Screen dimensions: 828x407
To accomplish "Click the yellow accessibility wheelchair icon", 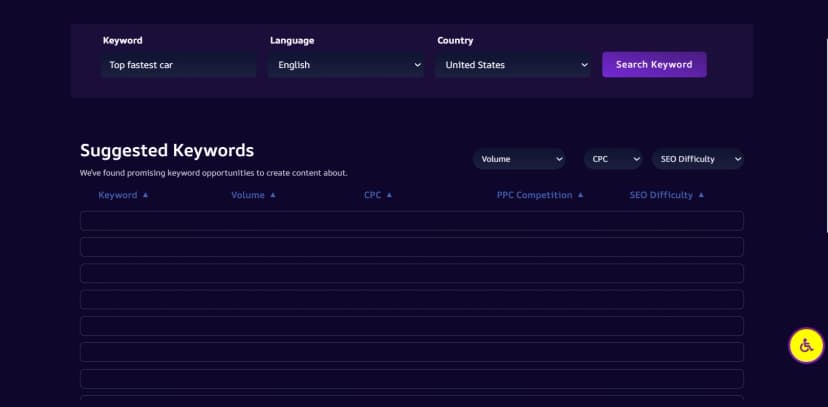I will [806, 346].
